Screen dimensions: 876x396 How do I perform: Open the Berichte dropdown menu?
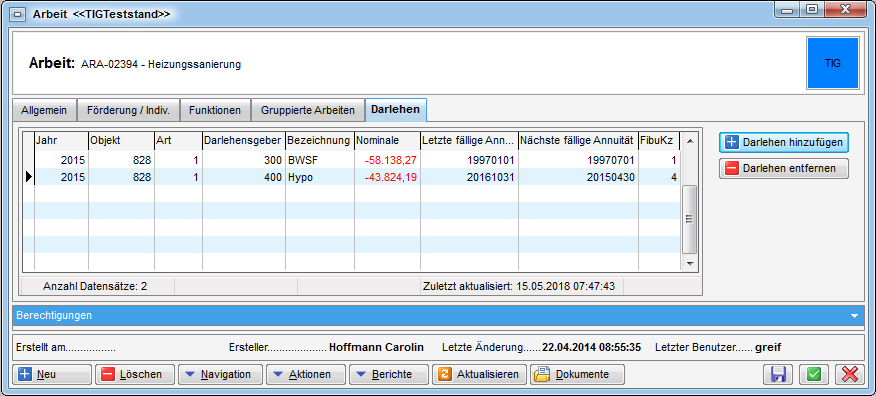click(x=389, y=374)
